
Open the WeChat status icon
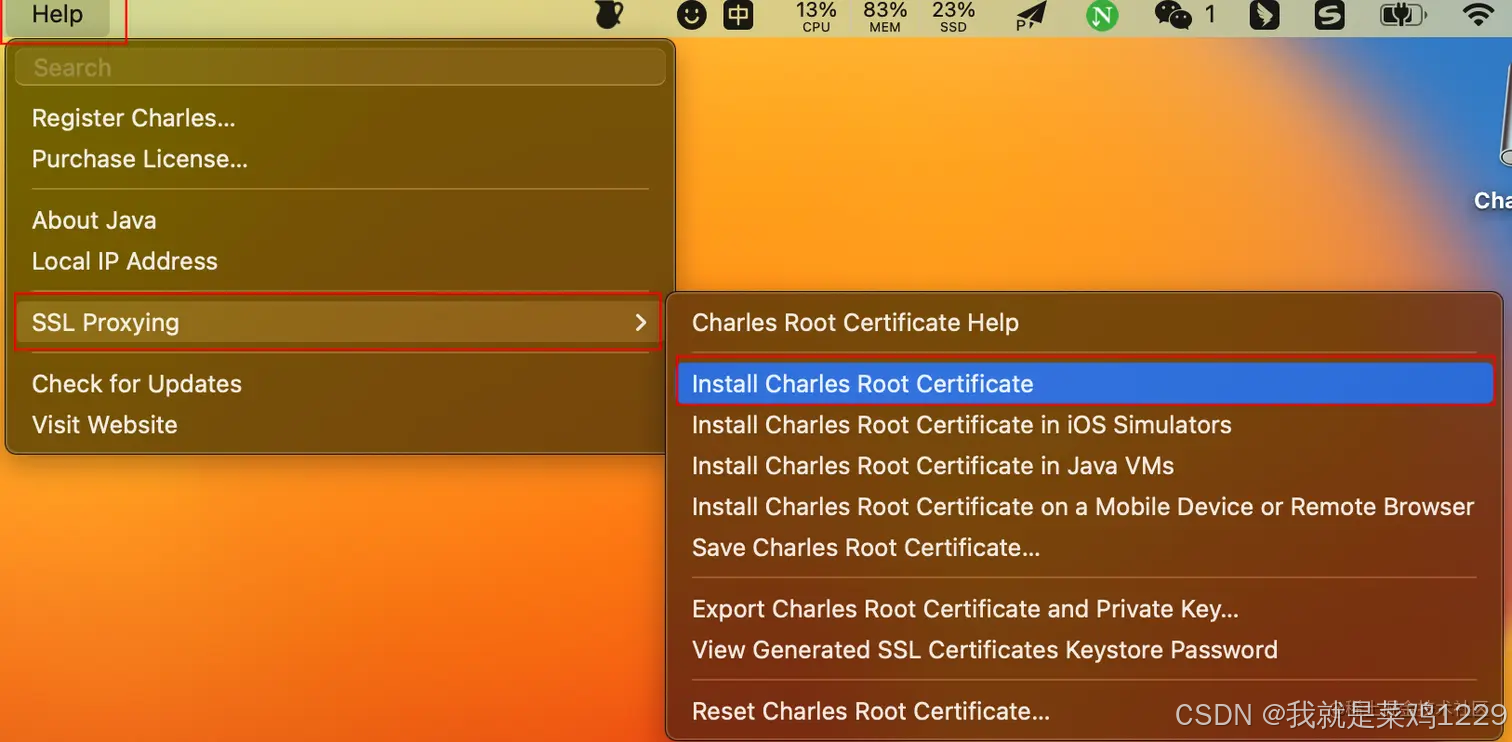tap(1173, 15)
